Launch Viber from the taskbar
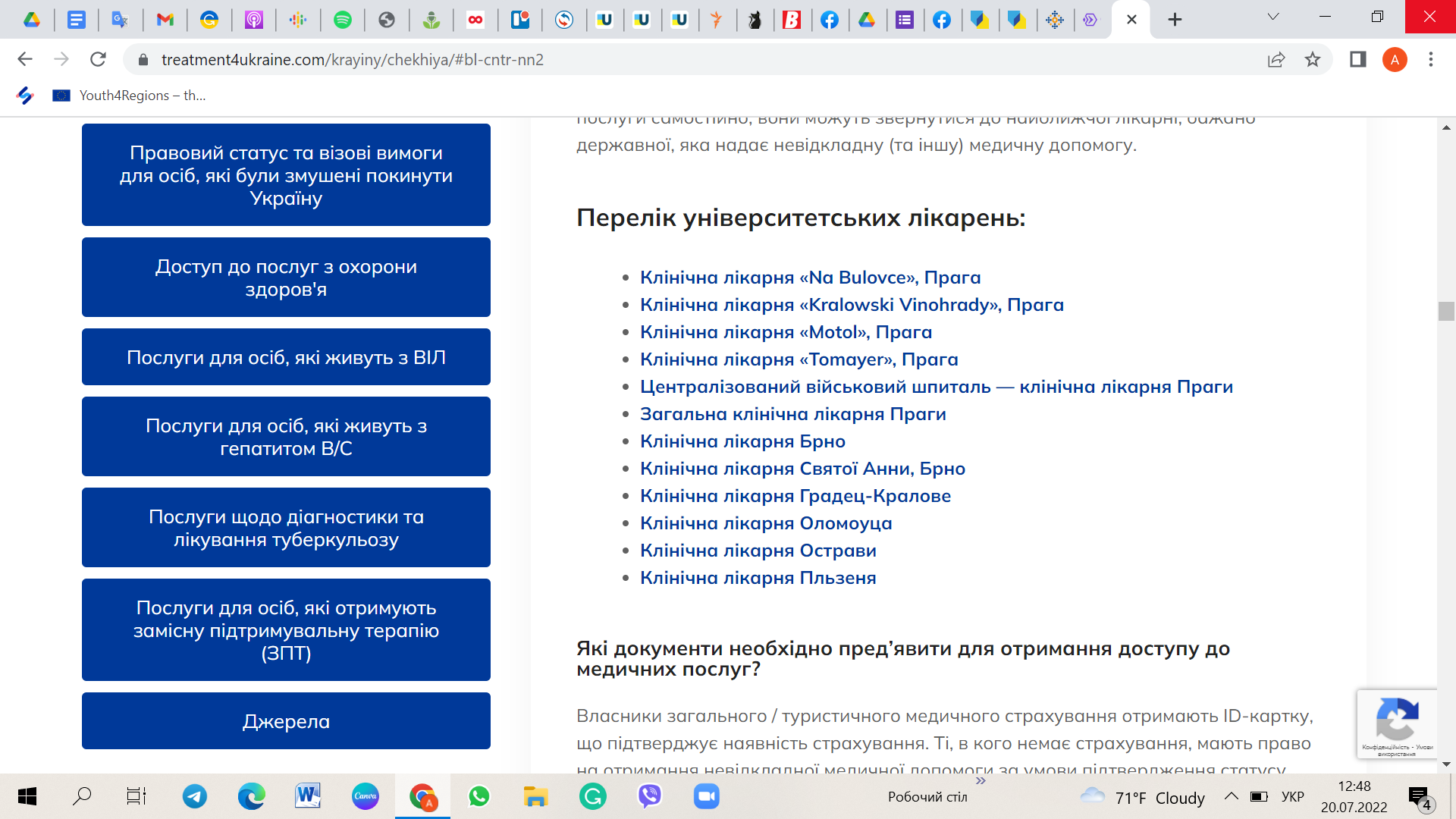 [650, 796]
